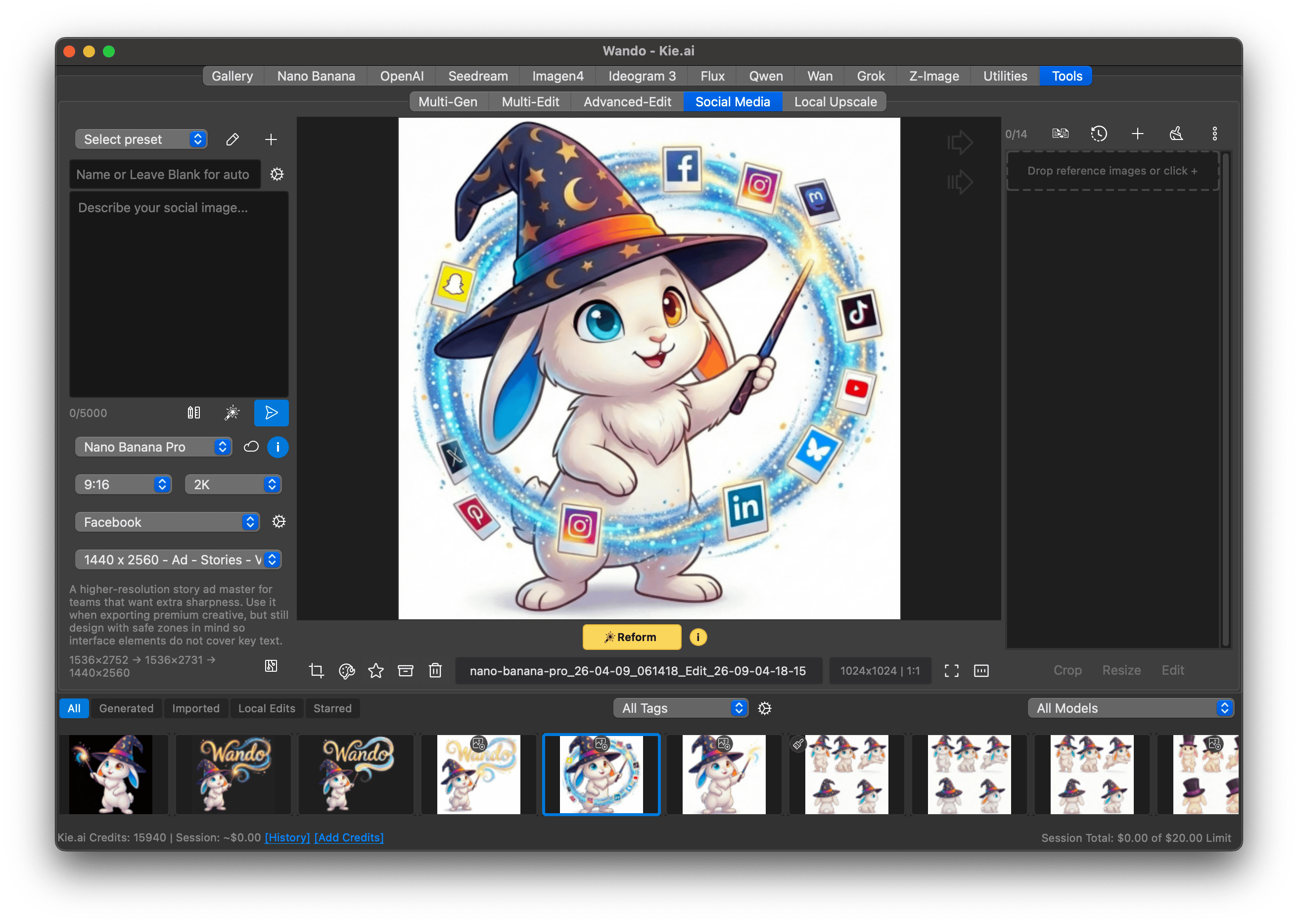This screenshot has width=1298, height=924.
Task: Click the magic wand enhance prompt icon
Action: point(232,413)
